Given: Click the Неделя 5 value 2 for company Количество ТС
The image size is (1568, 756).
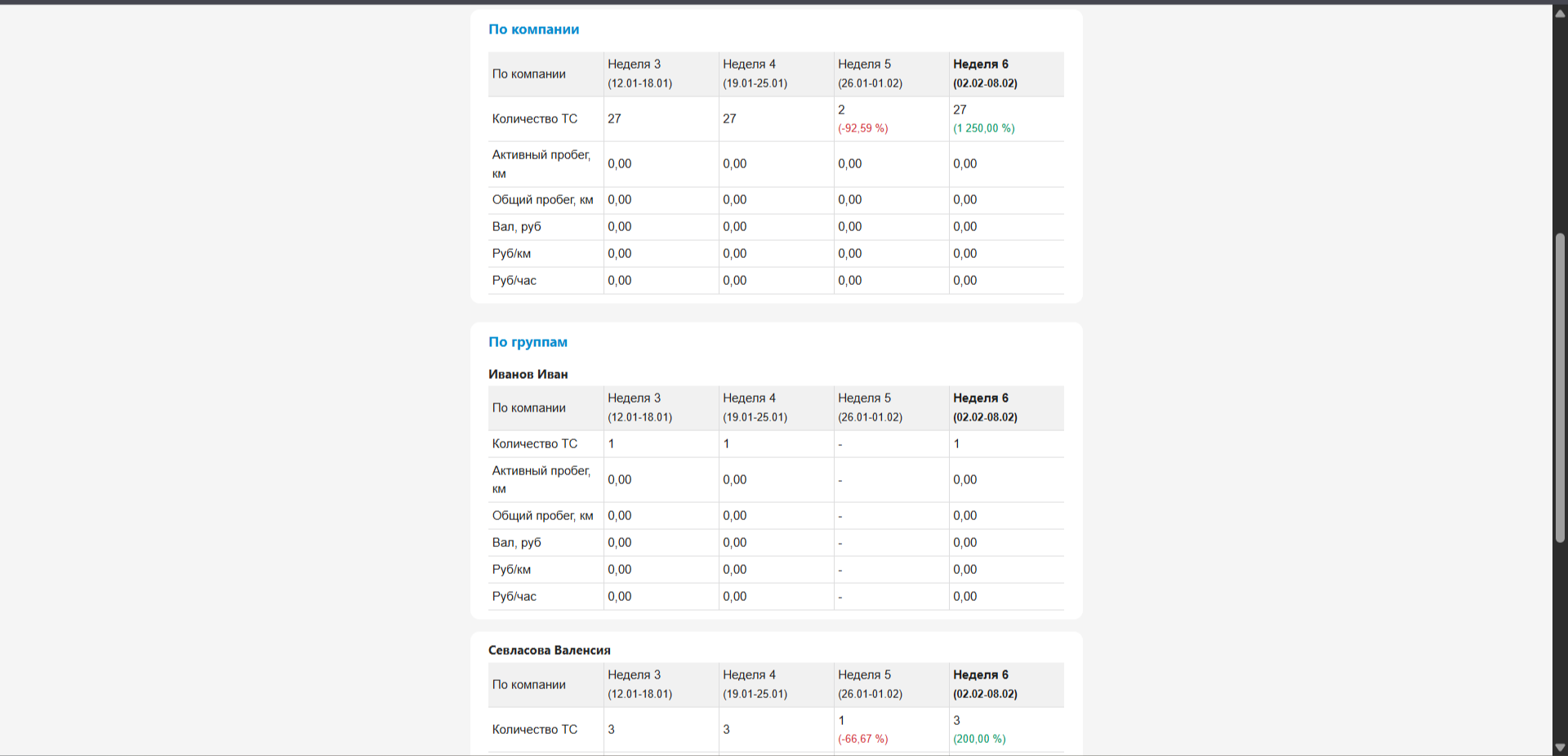Looking at the screenshot, I should point(841,109).
